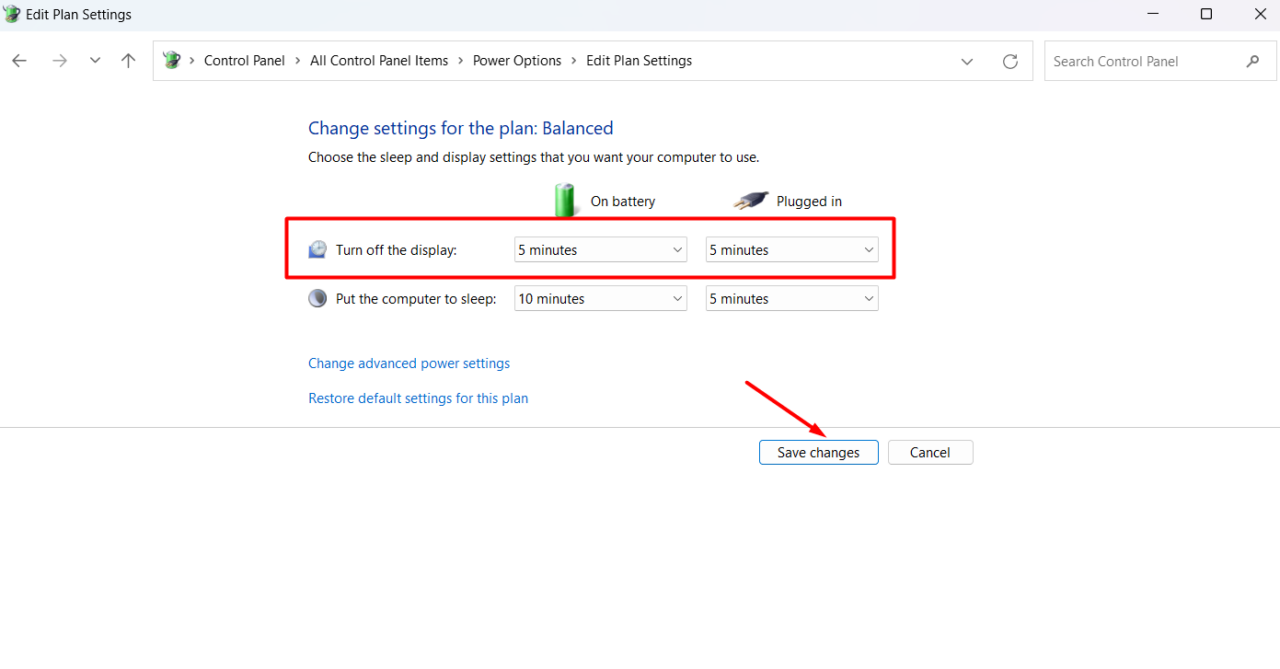Open Change advanced power settings link
The image size is (1280, 669).
pos(409,363)
